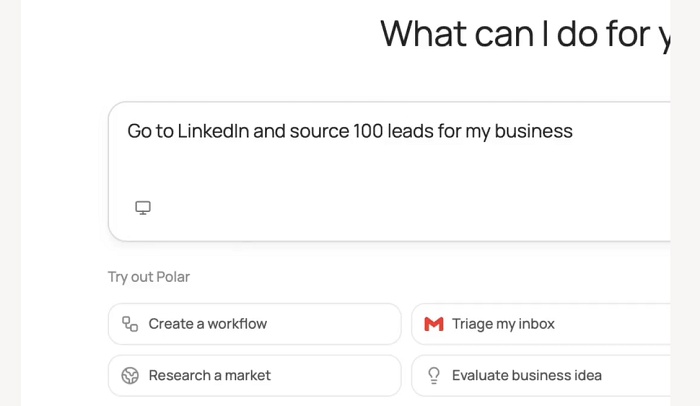Click the monitor icon in the prompt box
700x406 pixels.
click(x=143, y=208)
